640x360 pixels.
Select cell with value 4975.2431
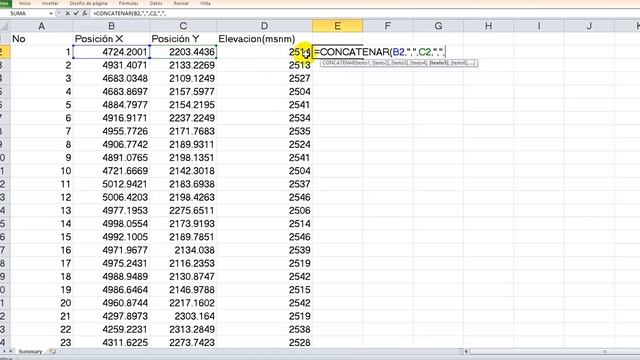click(111, 263)
